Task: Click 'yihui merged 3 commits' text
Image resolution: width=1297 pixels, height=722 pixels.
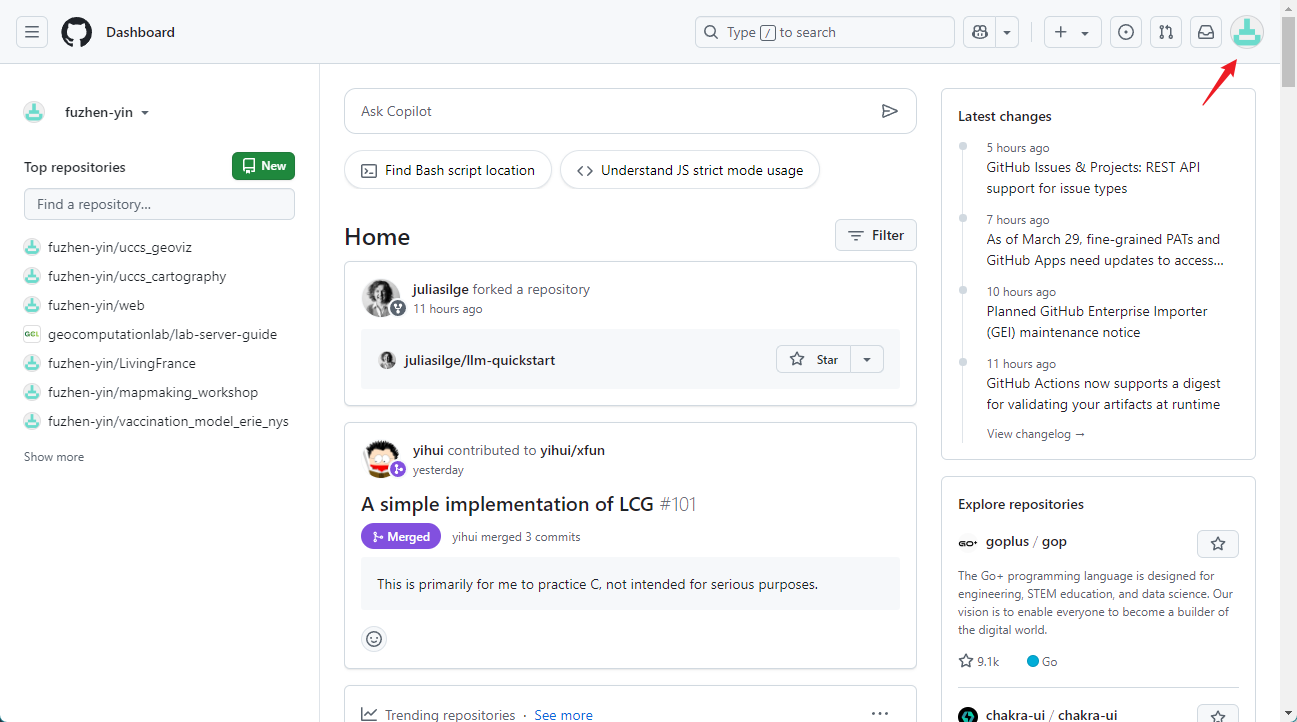Action: click(516, 537)
